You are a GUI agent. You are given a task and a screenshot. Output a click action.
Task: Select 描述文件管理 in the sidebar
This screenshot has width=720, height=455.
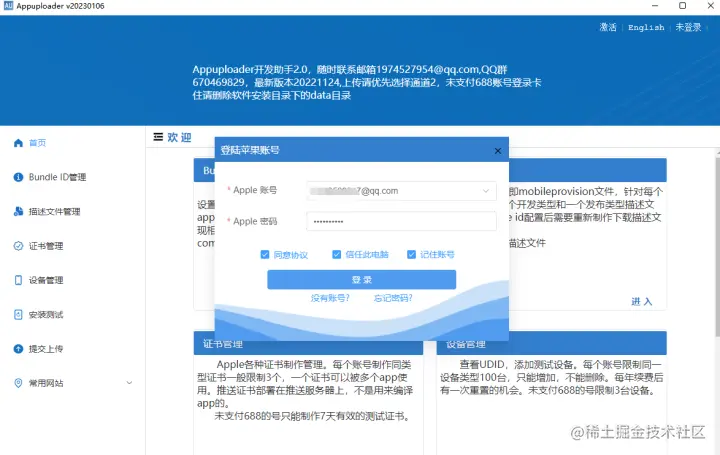coord(54,211)
